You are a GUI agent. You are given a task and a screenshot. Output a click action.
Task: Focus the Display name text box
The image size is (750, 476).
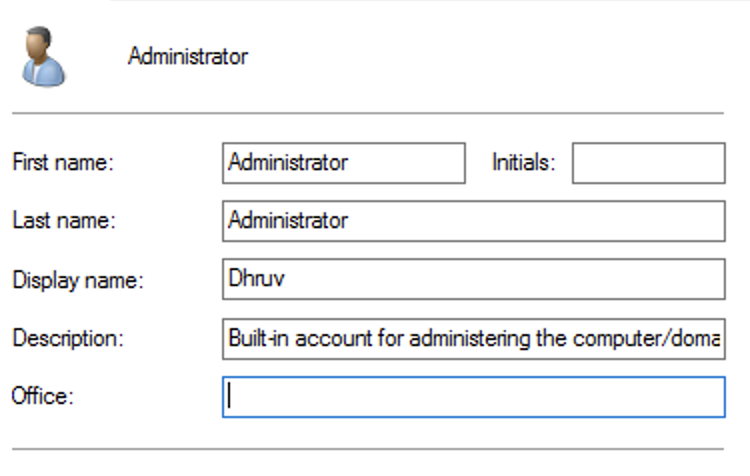pyautogui.click(x=473, y=279)
